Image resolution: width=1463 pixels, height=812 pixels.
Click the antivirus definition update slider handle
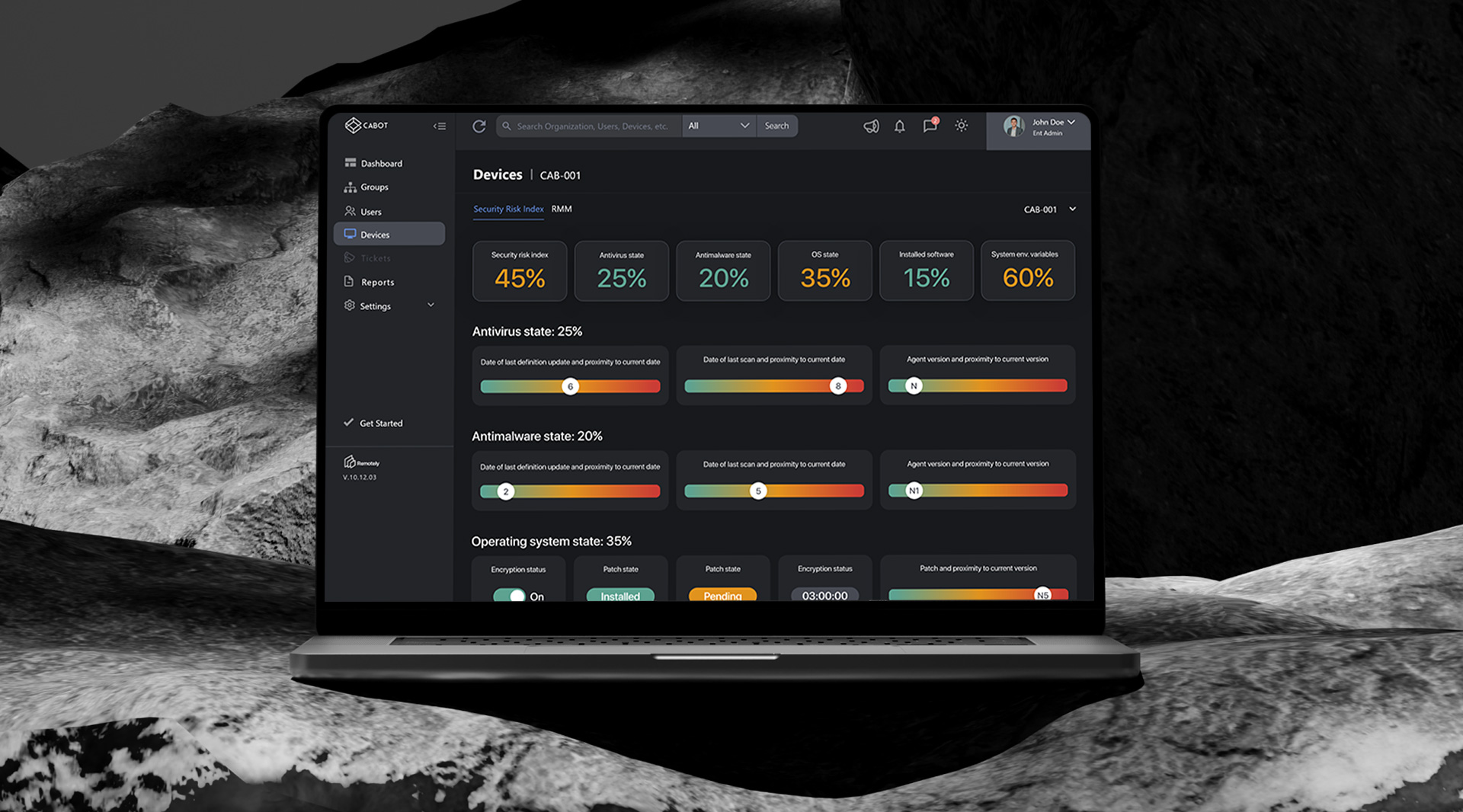click(x=570, y=387)
